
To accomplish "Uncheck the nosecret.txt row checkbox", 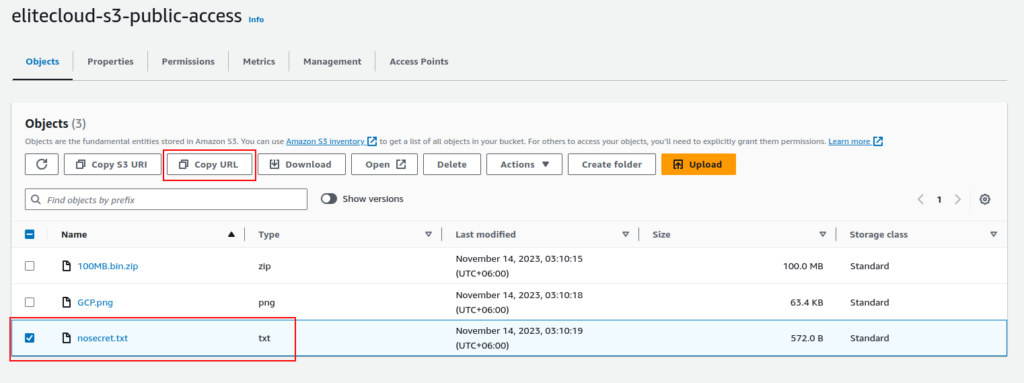I will (29, 338).
